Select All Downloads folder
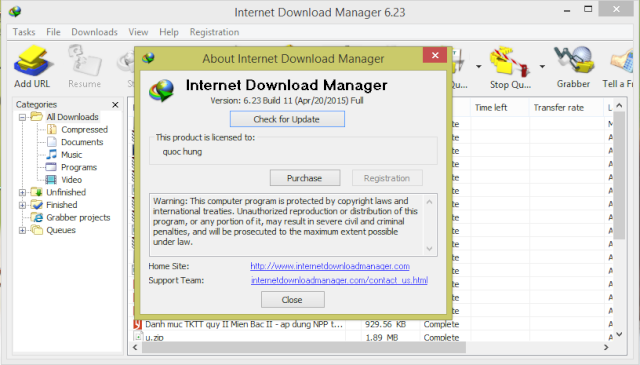 (72, 117)
